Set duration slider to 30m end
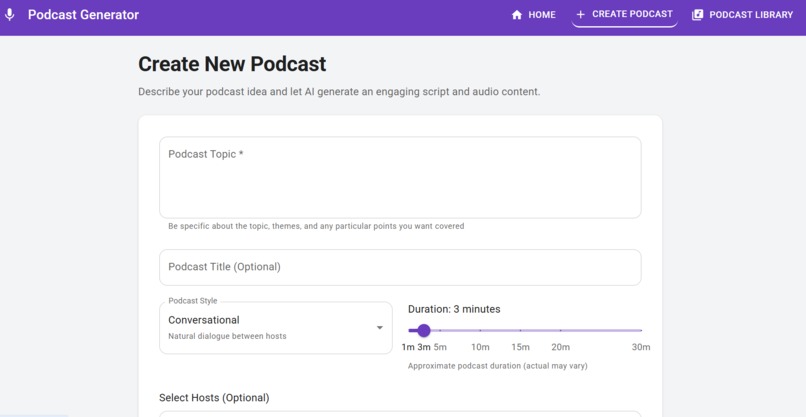Screen dimensions: 806x417 tap(641, 330)
